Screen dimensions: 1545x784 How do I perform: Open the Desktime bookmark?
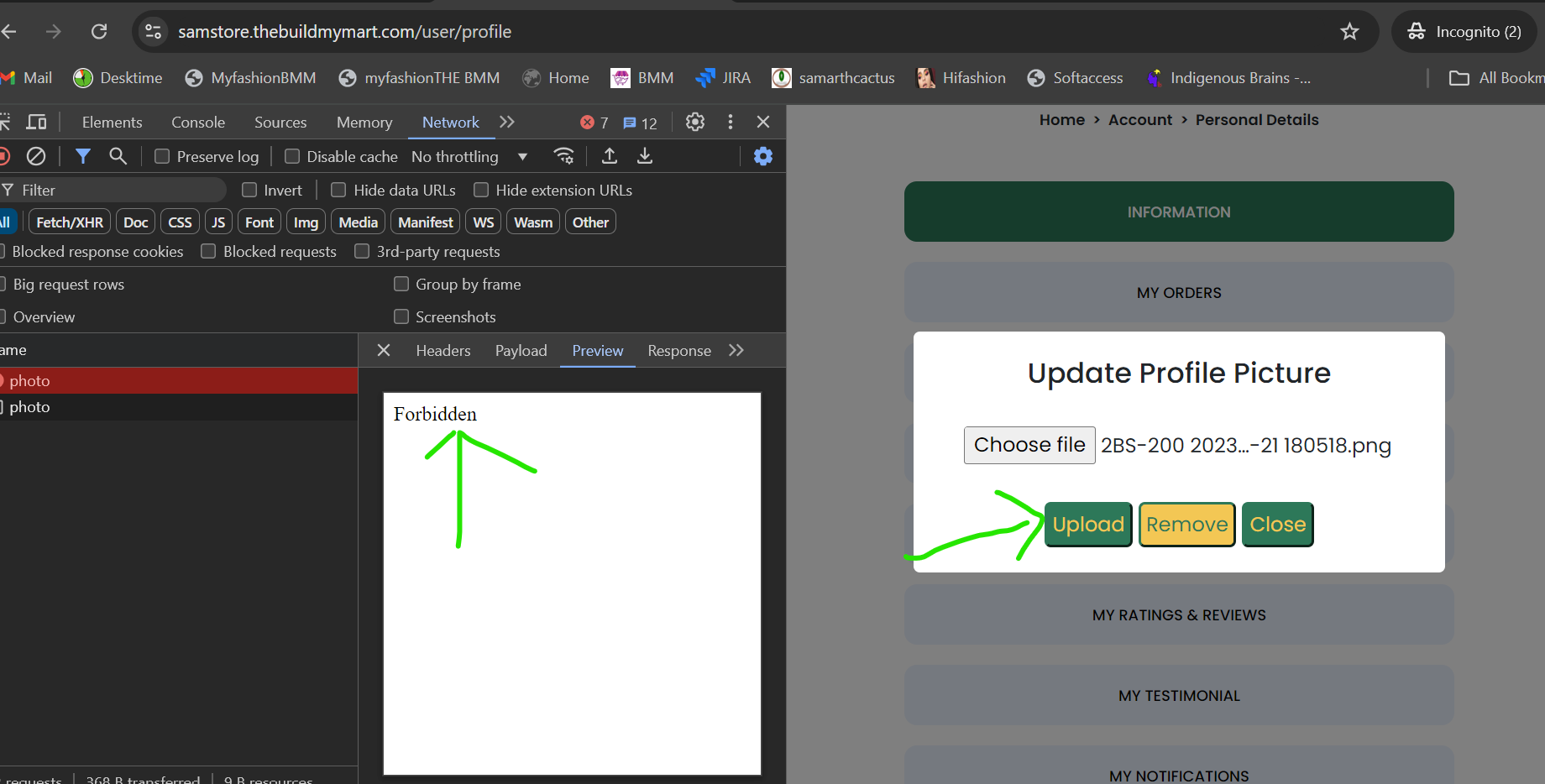(118, 78)
